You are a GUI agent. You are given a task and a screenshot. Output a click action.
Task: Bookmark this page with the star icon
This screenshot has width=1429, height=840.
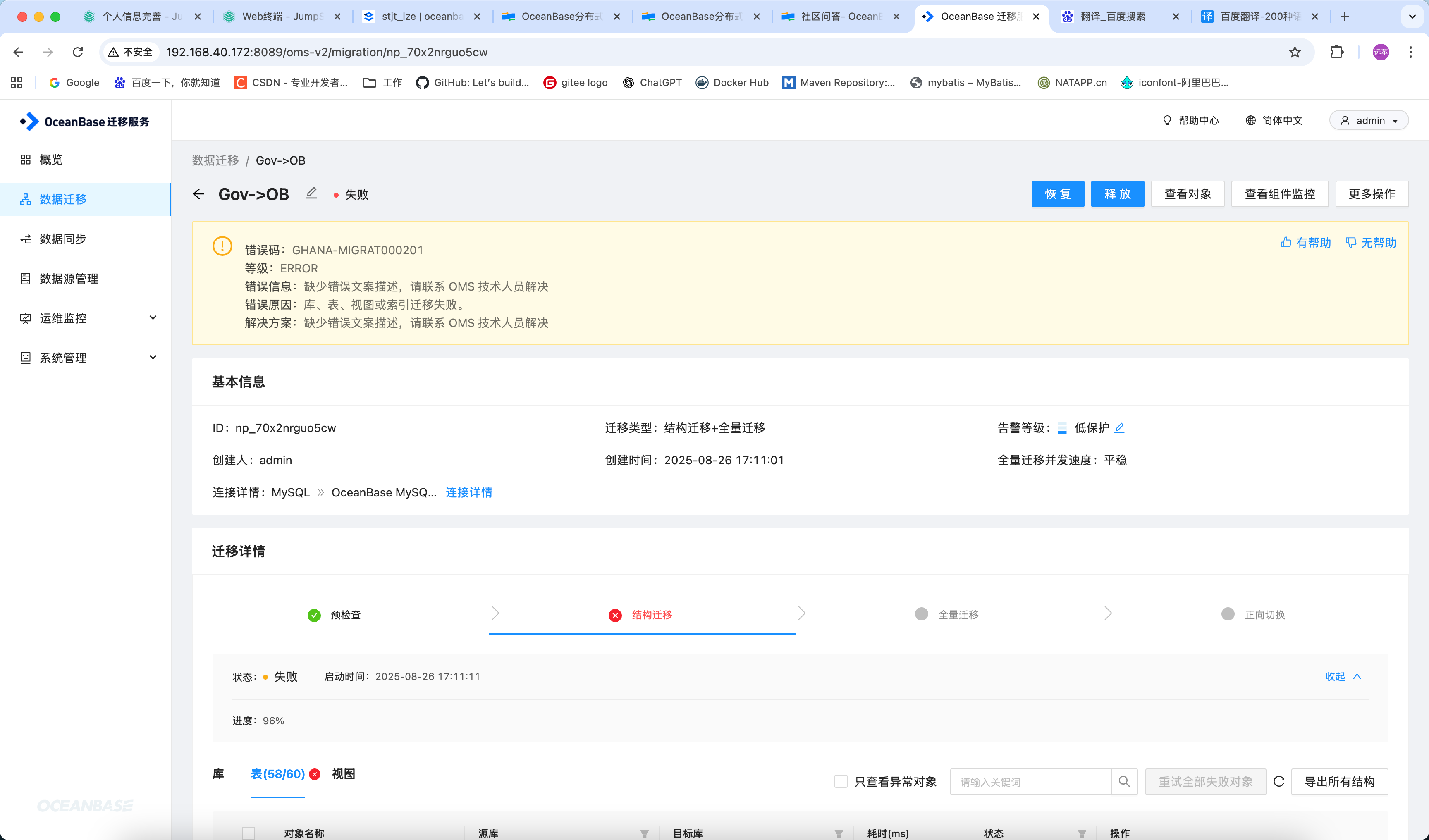[x=1295, y=52]
